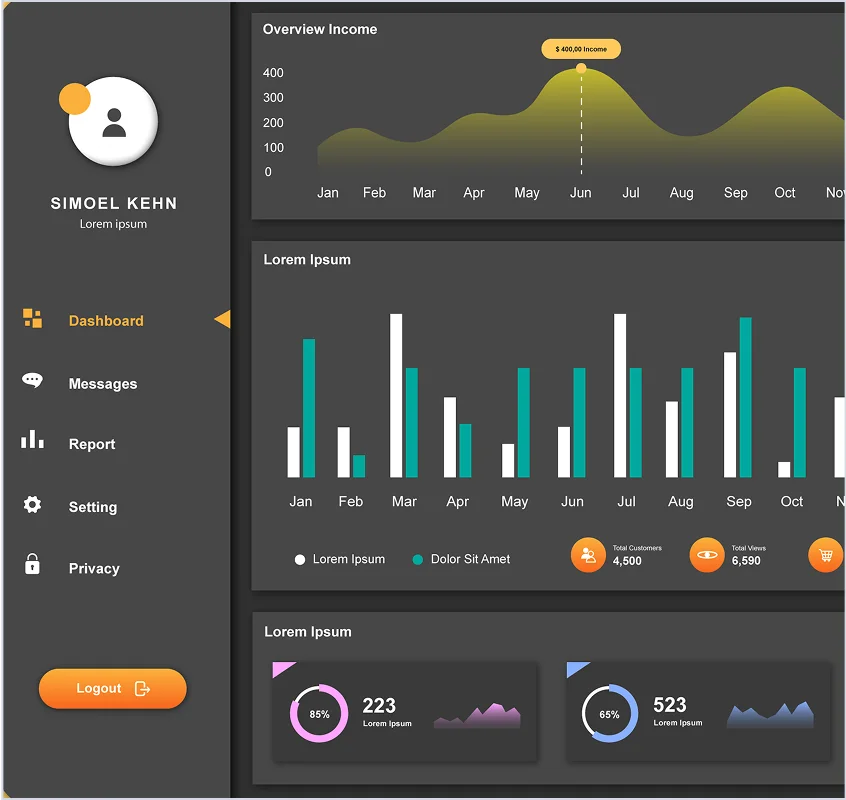Viewport: 846px width, 800px height.
Task: Click the Total Views eye icon
Action: 707,555
